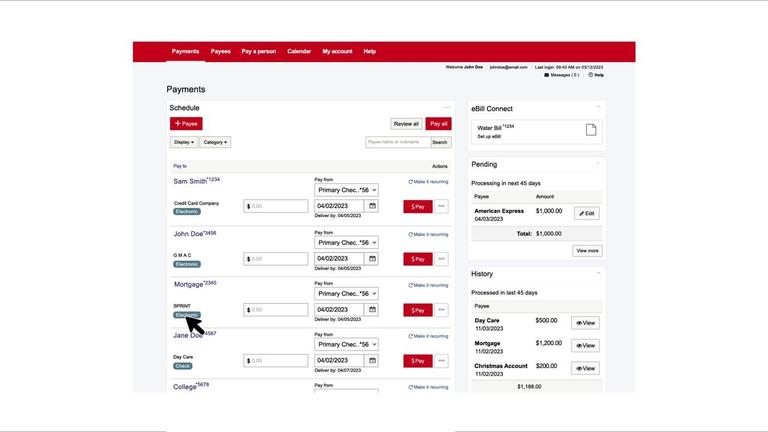This screenshot has height=432, width=768.
Task: Collapse the Schedule panel
Action: (x=447, y=107)
